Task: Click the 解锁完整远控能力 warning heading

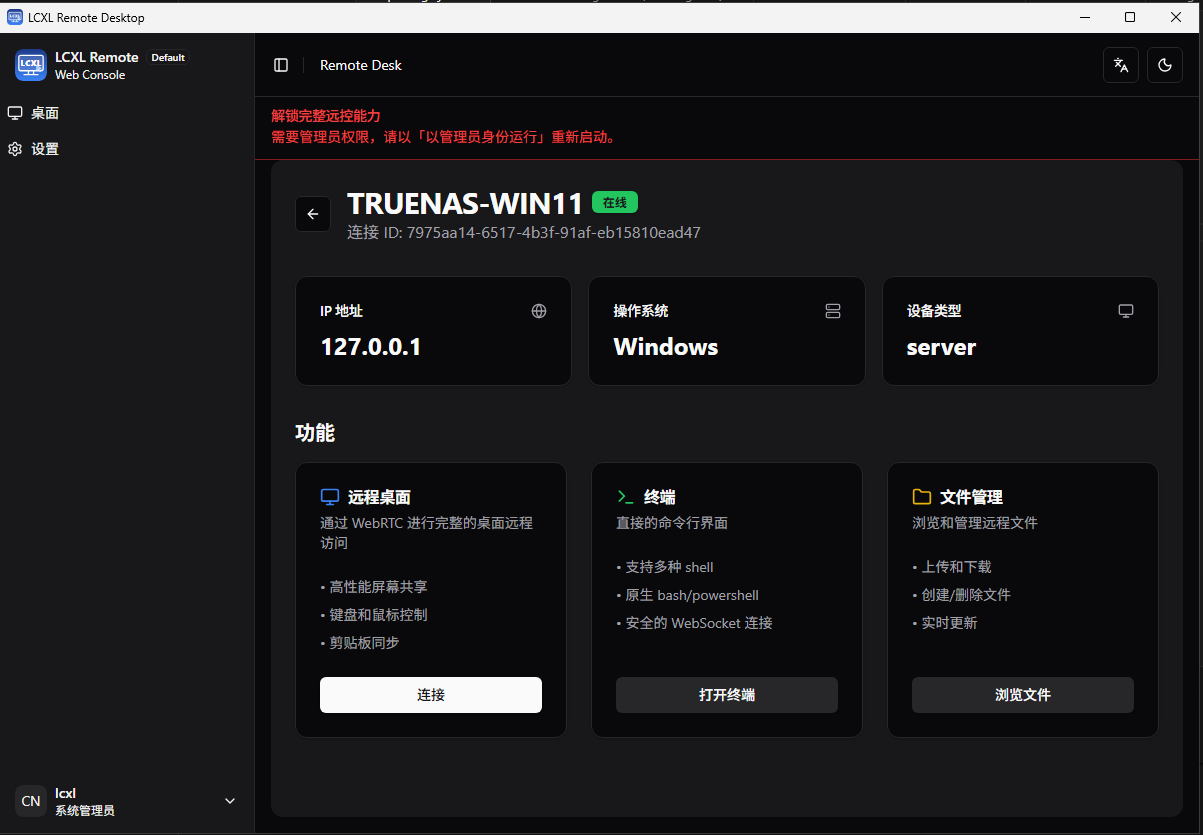Action: [326, 116]
